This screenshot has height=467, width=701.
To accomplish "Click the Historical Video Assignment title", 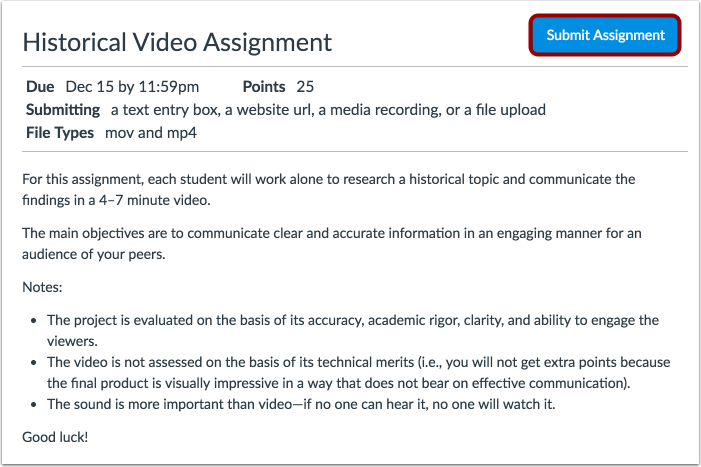I will [x=177, y=43].
